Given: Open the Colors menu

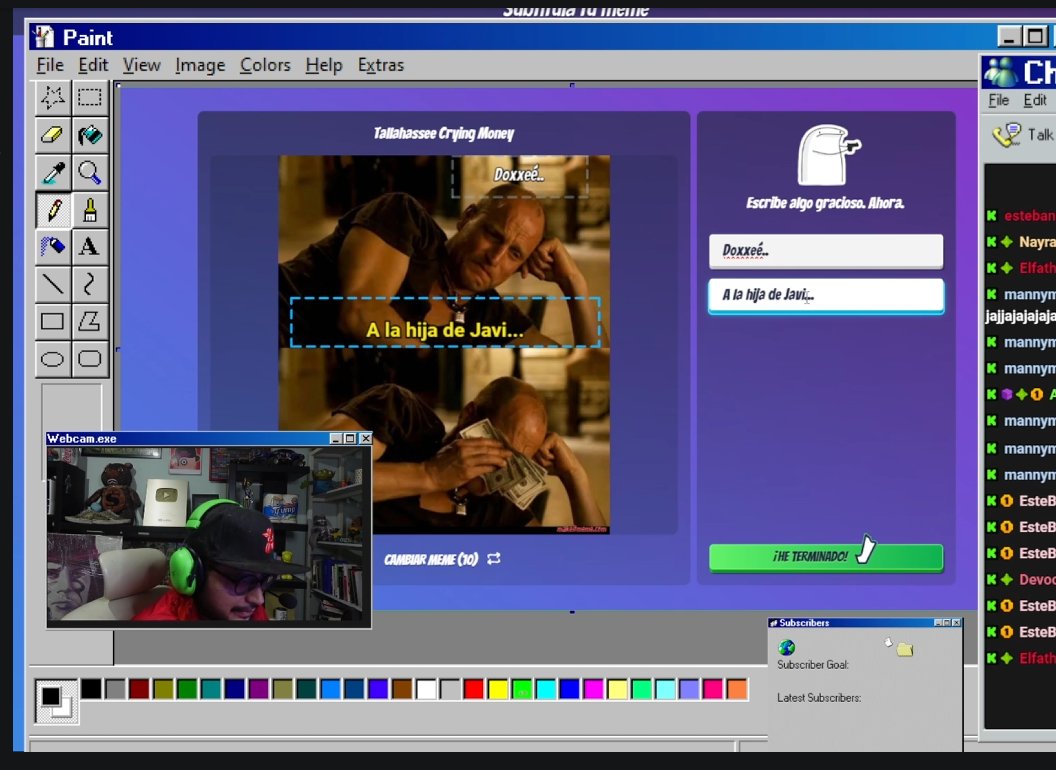Looking at the screenshot, I should [x=265, y=65].
